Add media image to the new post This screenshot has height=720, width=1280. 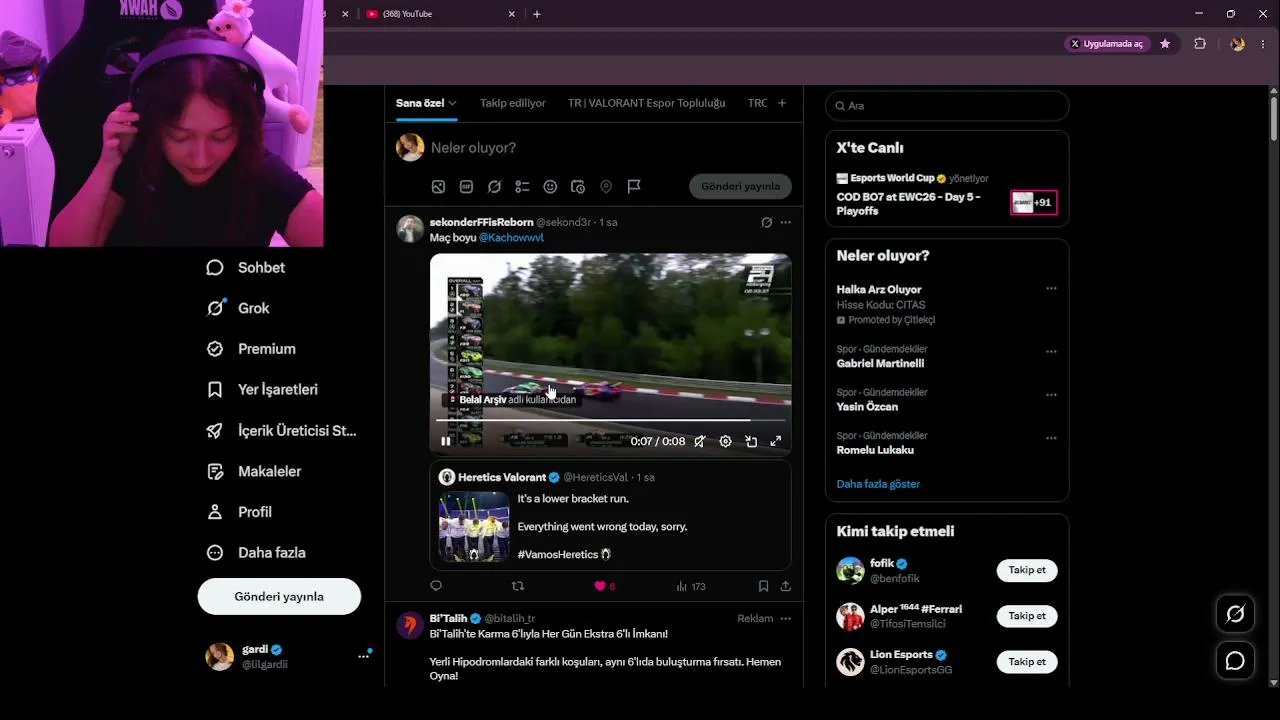pos(438,187)
